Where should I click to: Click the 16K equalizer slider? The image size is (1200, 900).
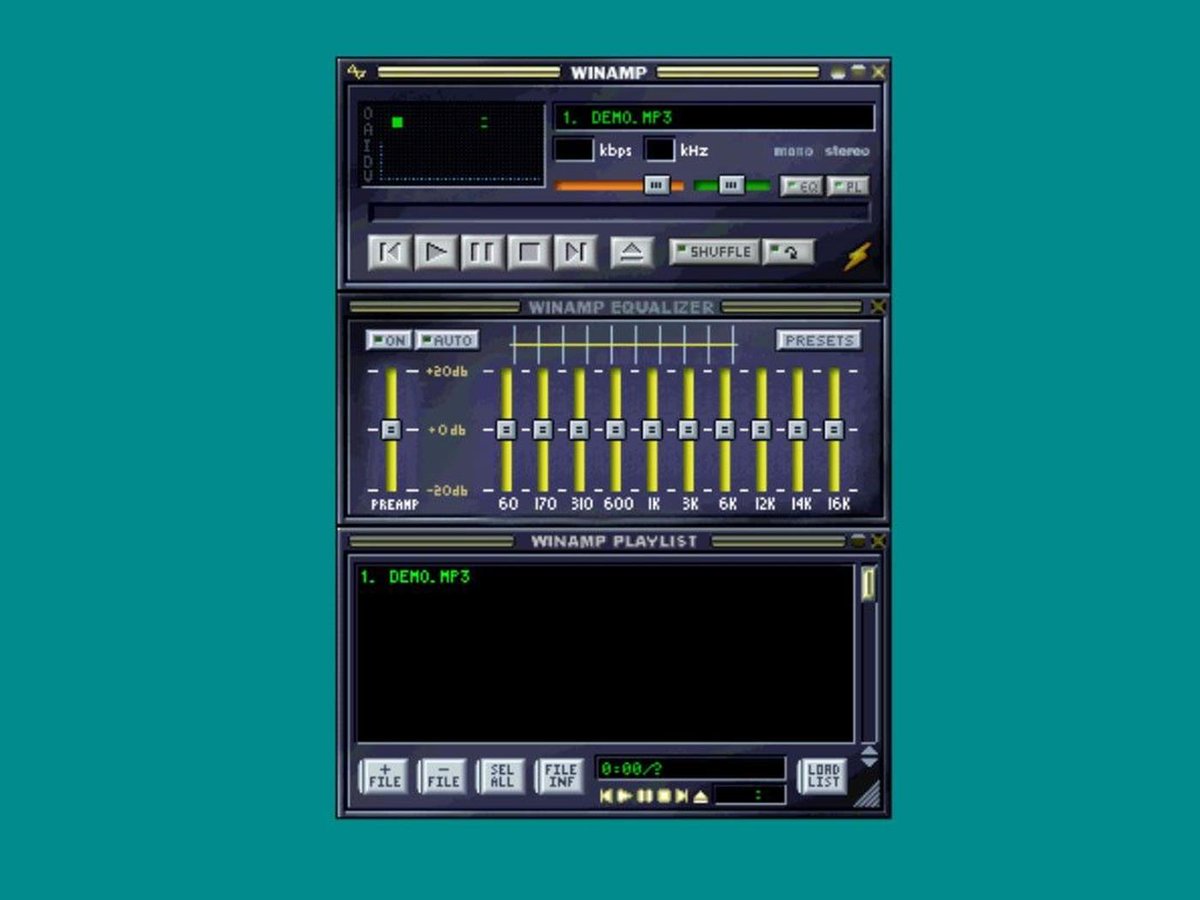click(x=834, y=430)
